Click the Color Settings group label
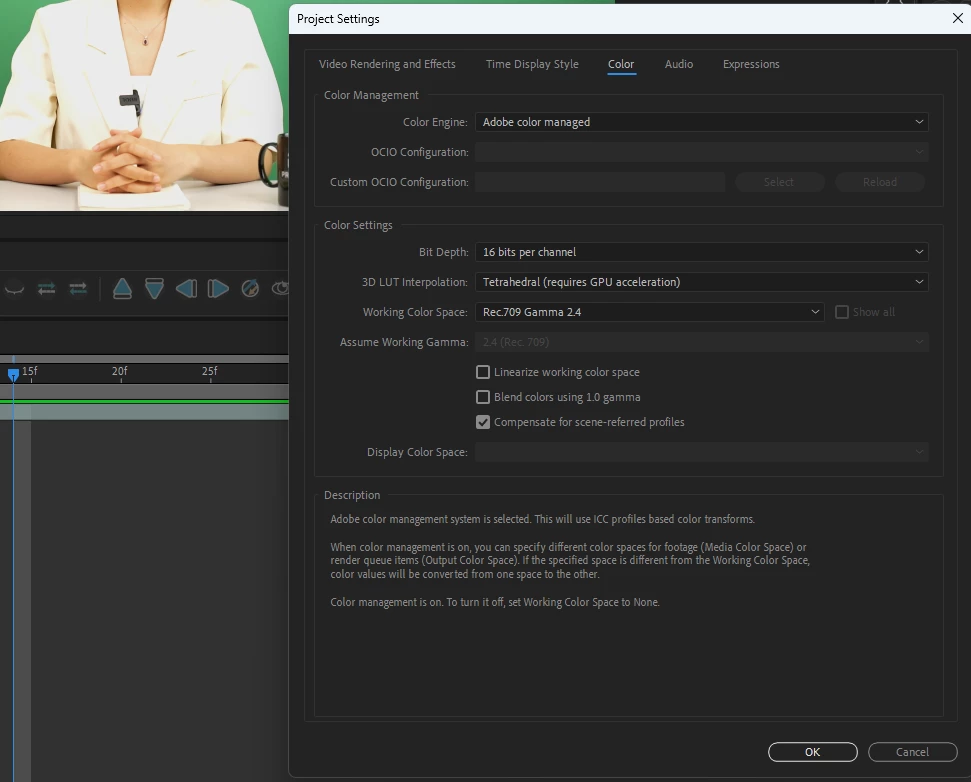The image size is (971, 782). click(x=358, y=225)
